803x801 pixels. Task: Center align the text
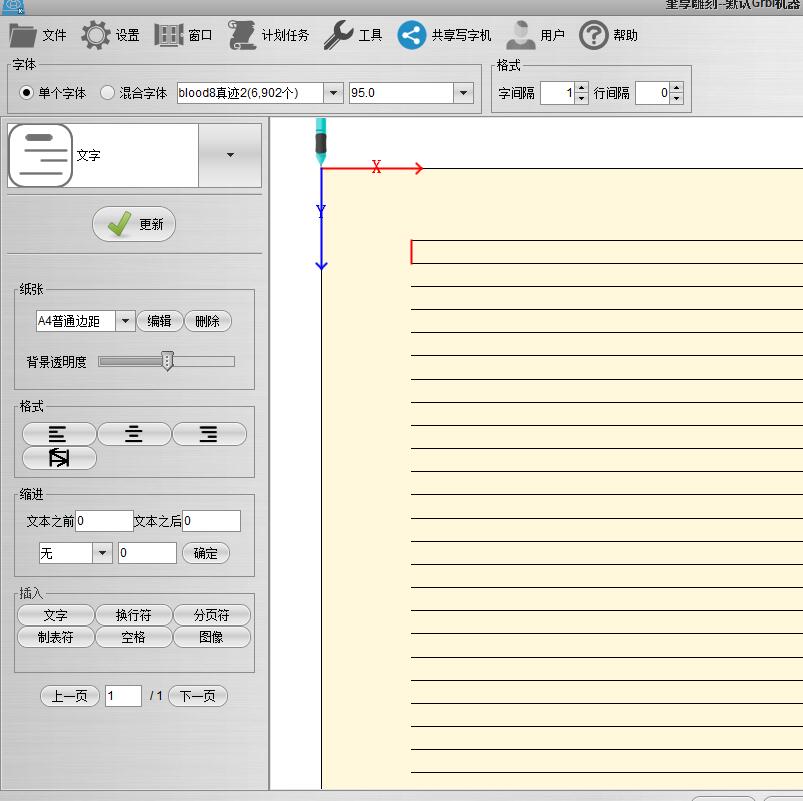[x=134, y=434]
